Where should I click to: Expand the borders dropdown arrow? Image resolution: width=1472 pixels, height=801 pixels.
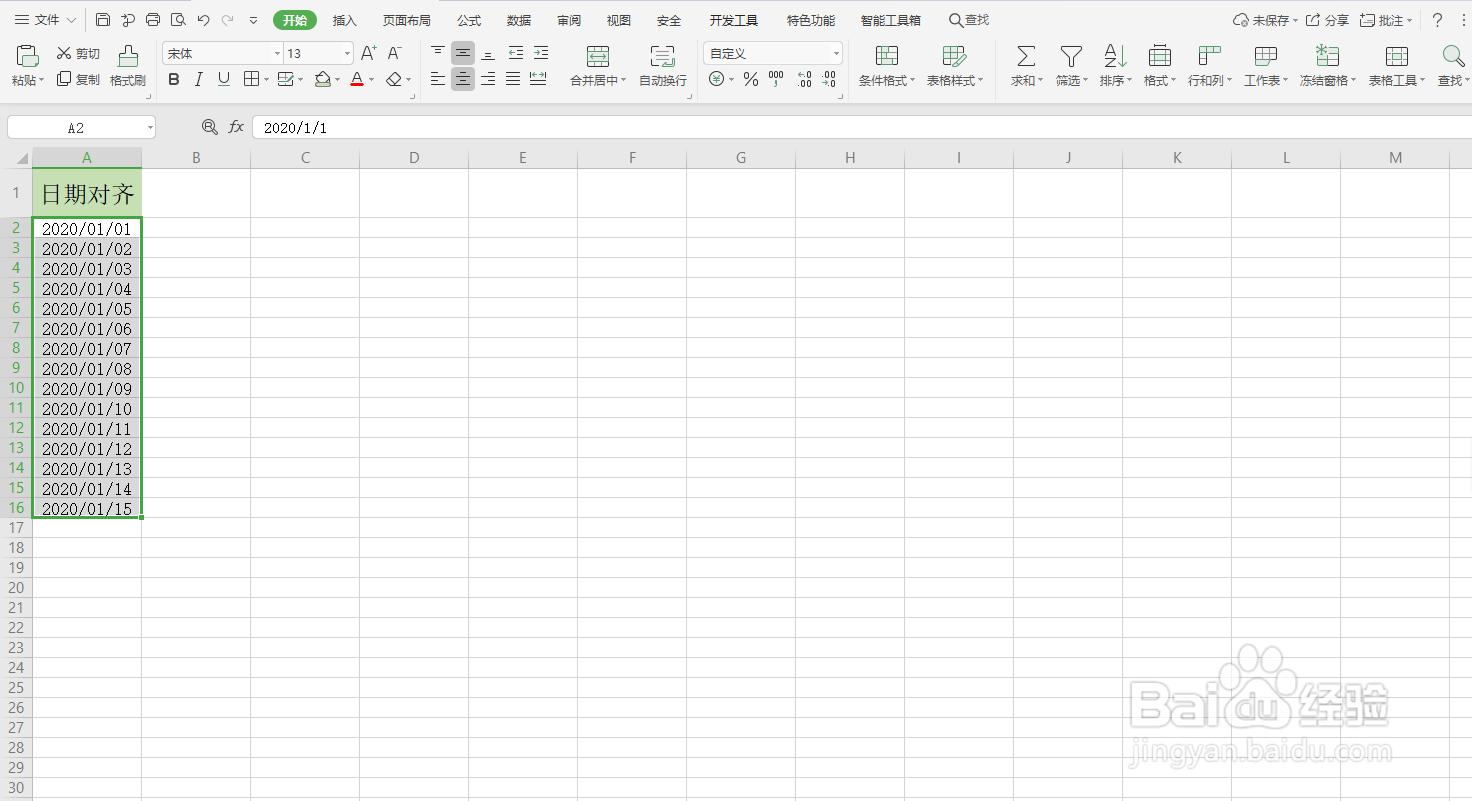(x=264, y=80)
